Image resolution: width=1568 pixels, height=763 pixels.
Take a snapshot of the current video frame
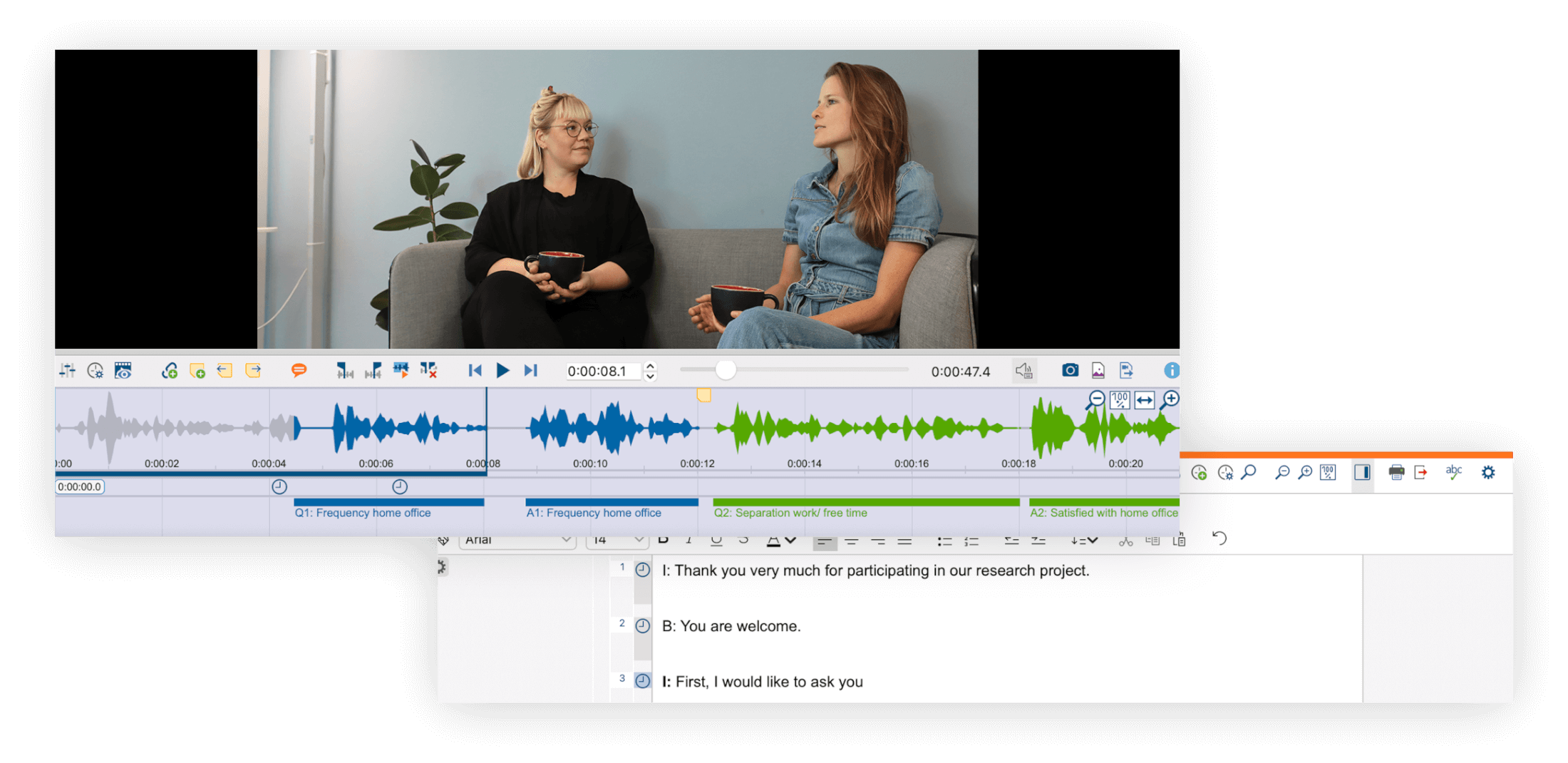click(1071, 370)
